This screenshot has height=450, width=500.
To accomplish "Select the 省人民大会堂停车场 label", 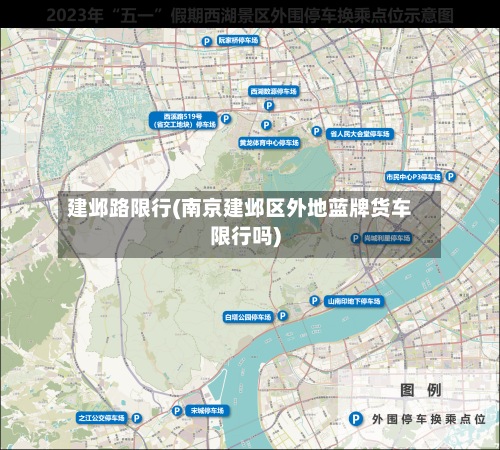I will pos(360,134).
